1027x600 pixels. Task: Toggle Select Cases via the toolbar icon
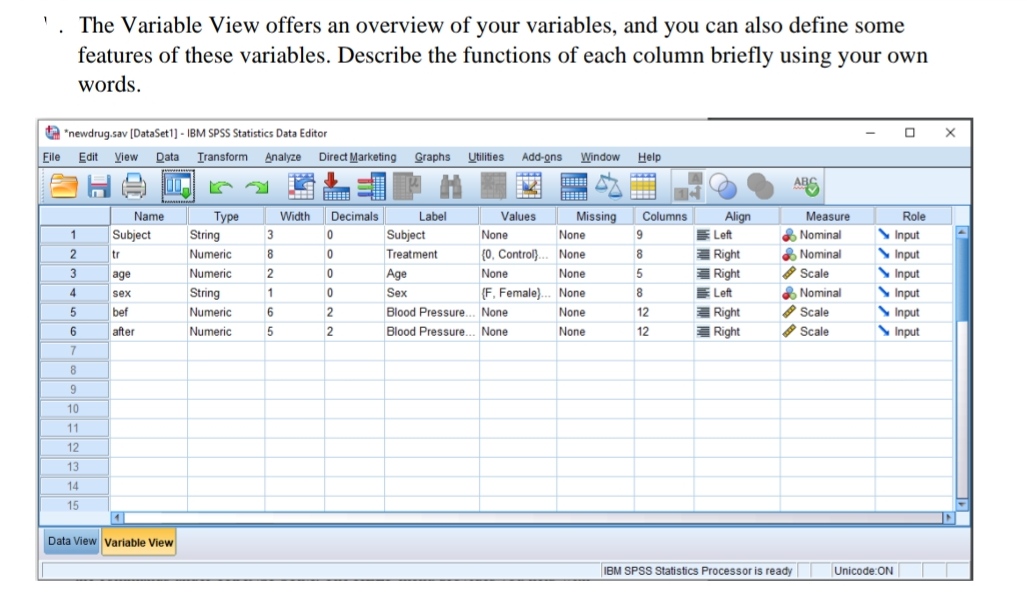tap(643, 186)
